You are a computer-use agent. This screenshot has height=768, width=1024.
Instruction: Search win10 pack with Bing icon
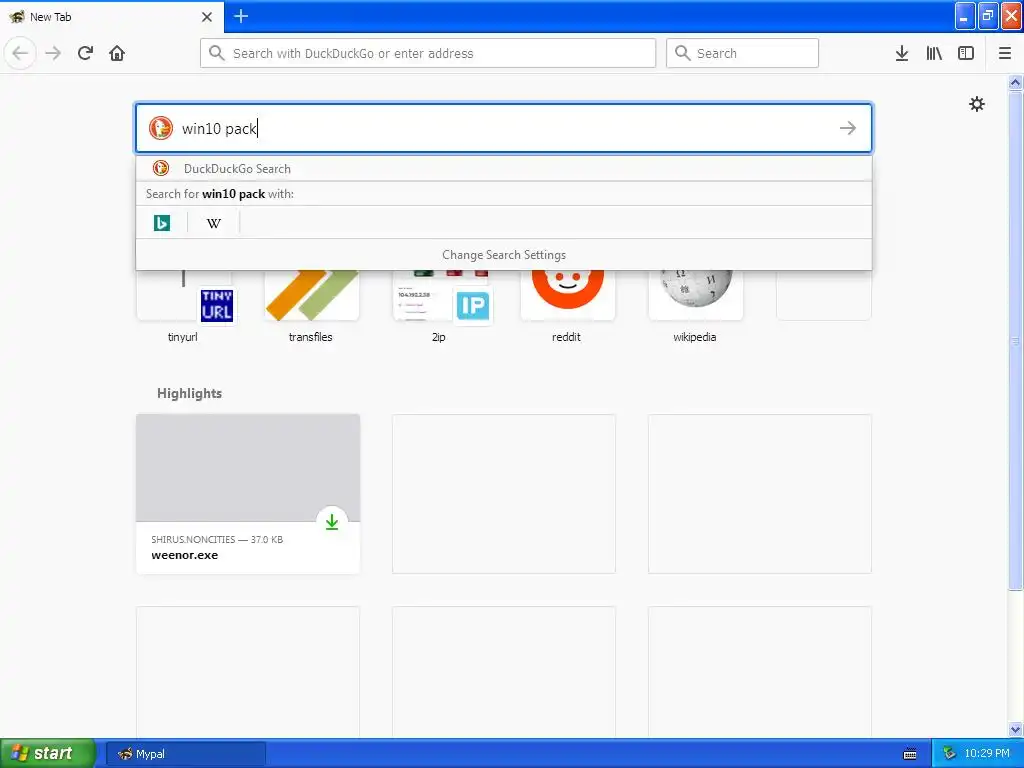162,223
